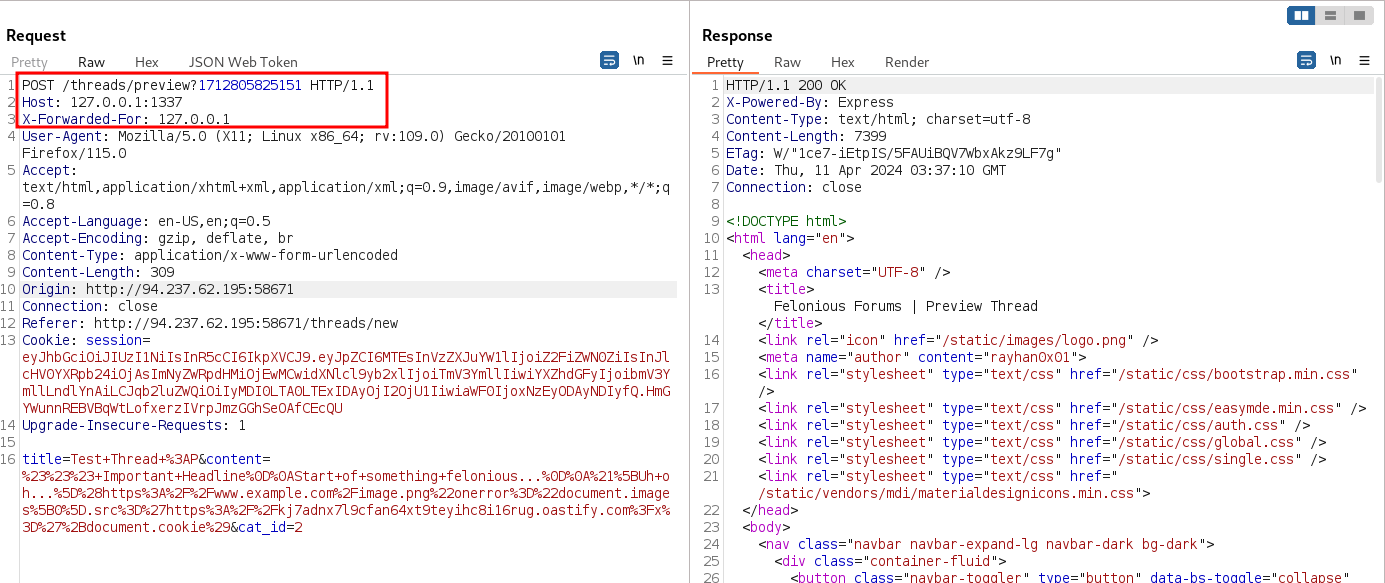Click the request Connection: close header on line 11
The width and height of the screenshot is (1385, 583).
click(x=90, y=306)
